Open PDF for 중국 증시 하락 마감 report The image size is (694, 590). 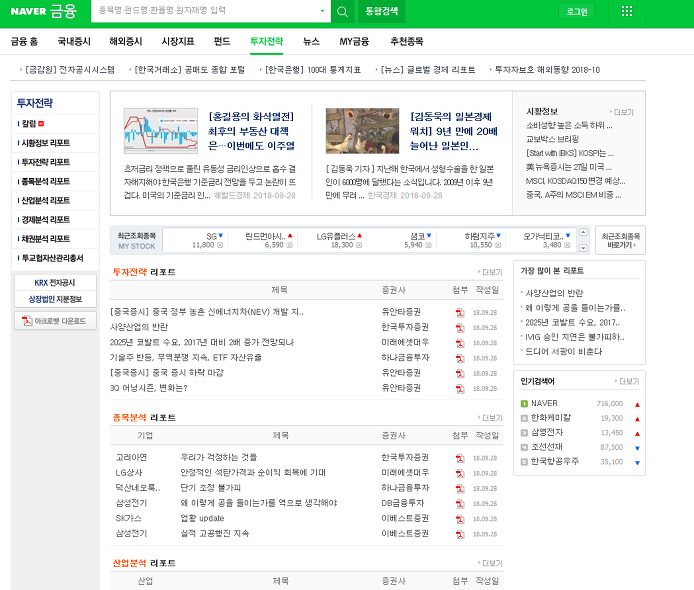click(460, 374)
